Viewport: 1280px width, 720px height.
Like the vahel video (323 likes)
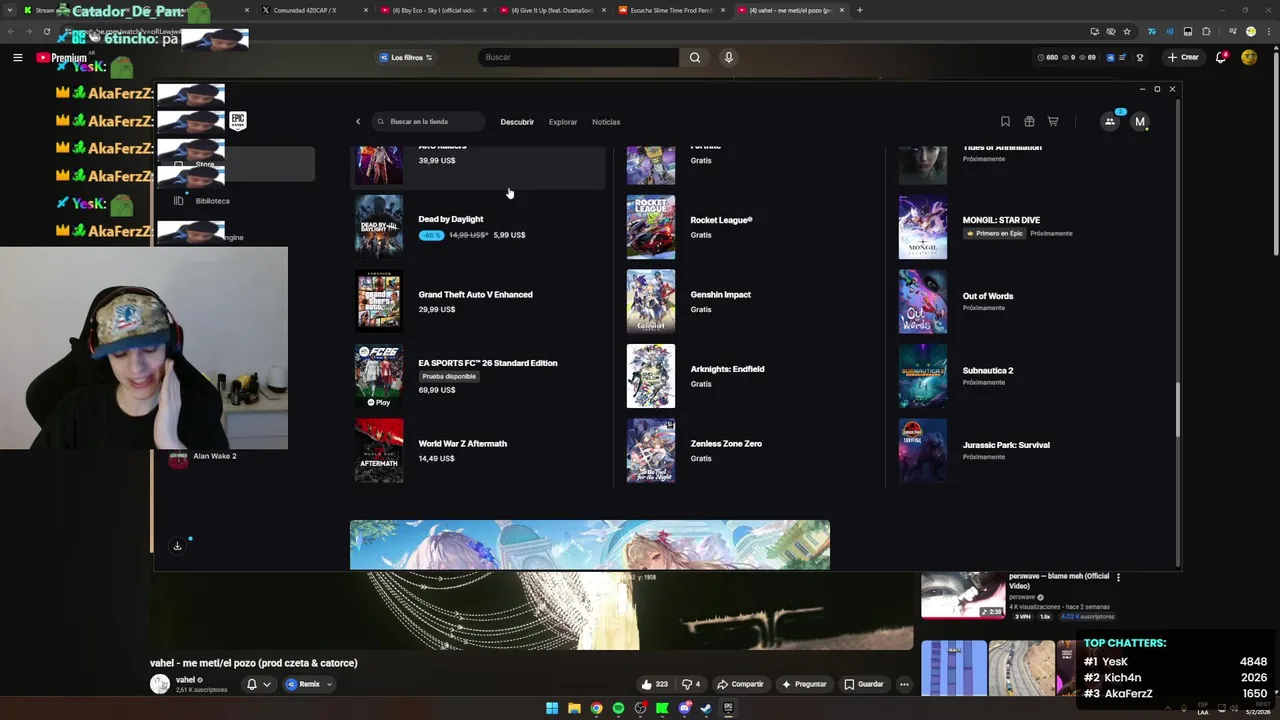click(655, 684)
